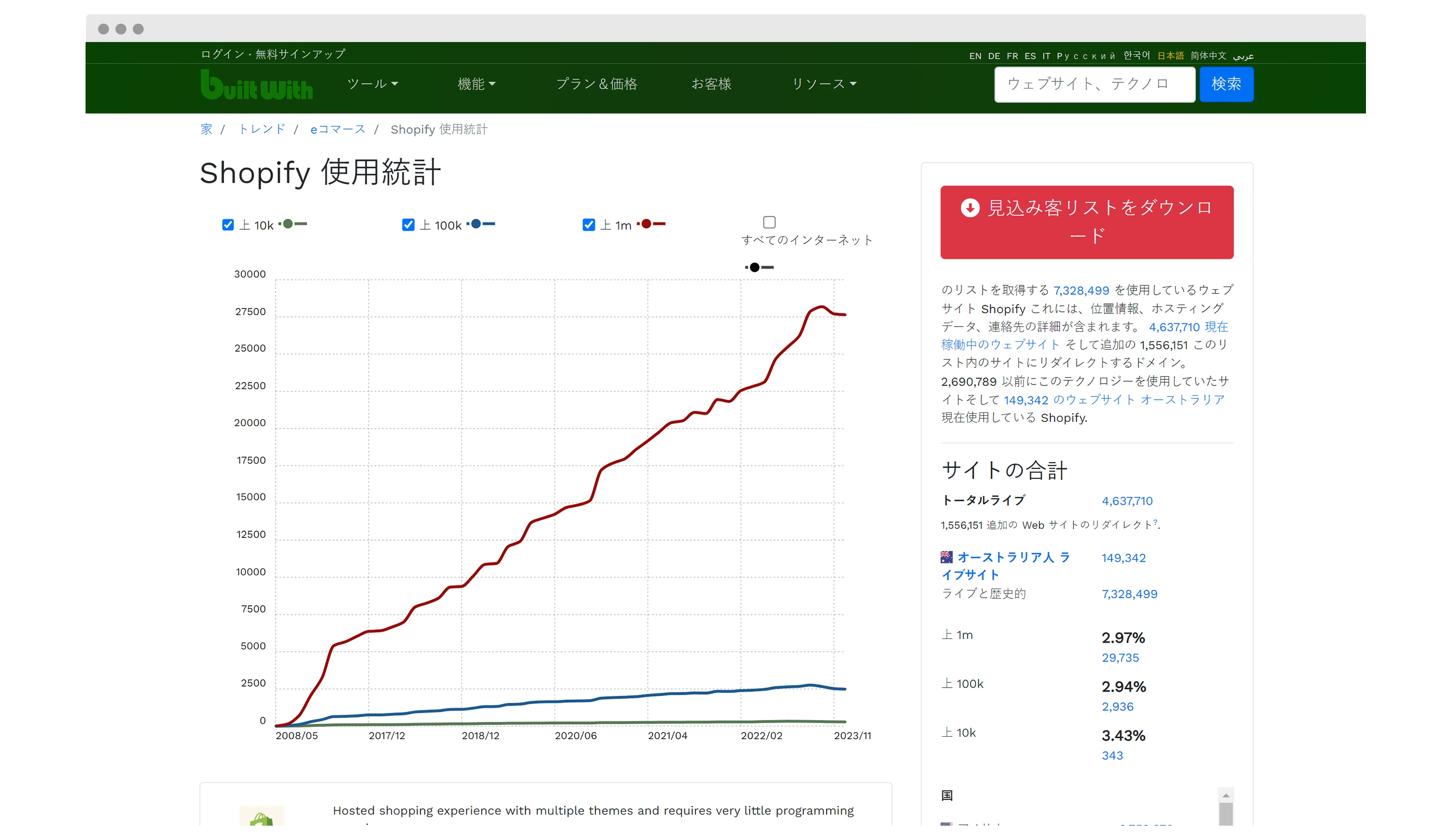The height and width of the screenshot is (840, 1452).
Task: Enable the すべてのインターネット checkbox
Action: pyautogui.click(x=769, y=222)
